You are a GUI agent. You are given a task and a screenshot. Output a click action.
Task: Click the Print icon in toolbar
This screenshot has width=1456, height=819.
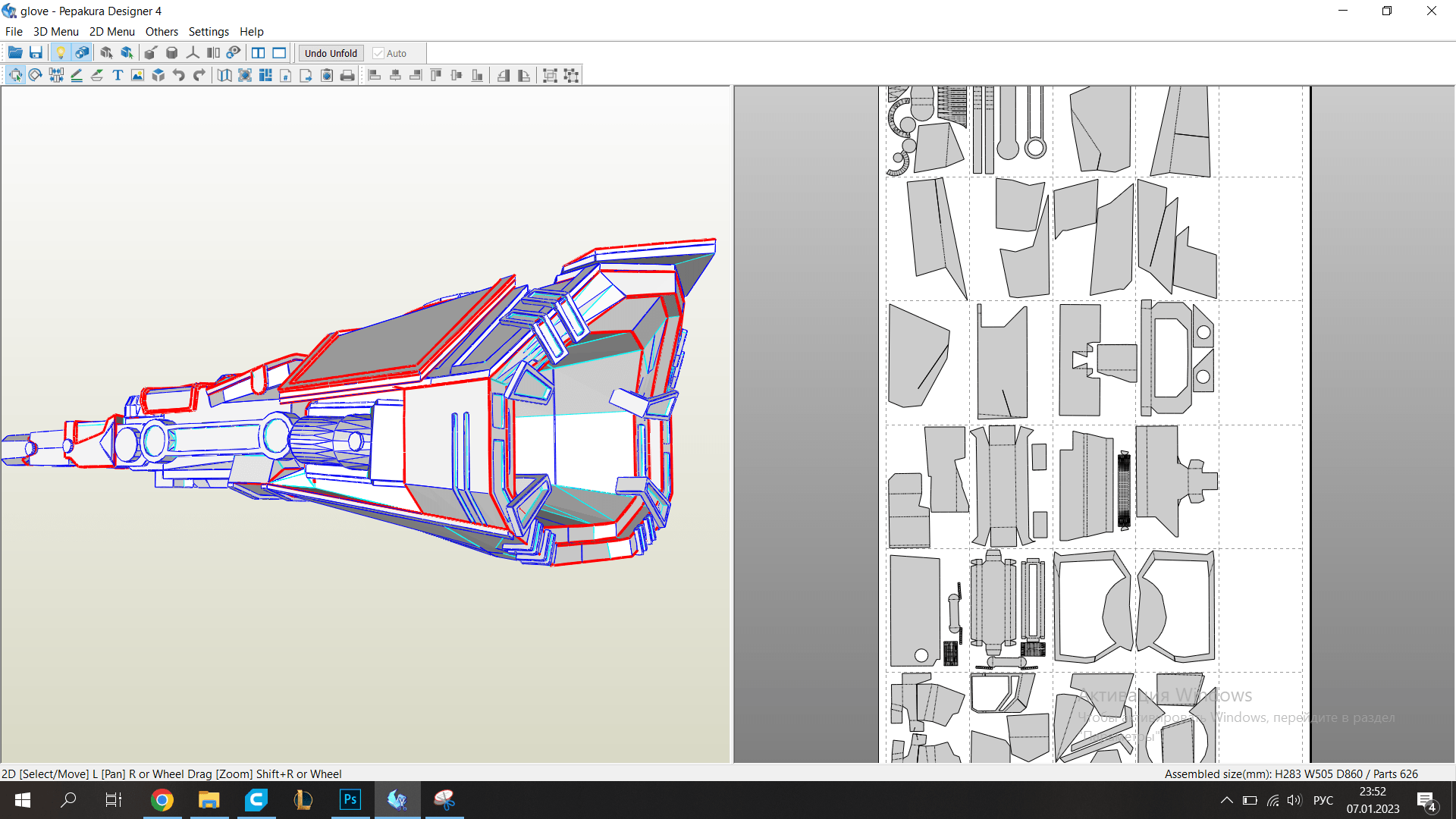[347, 75]
